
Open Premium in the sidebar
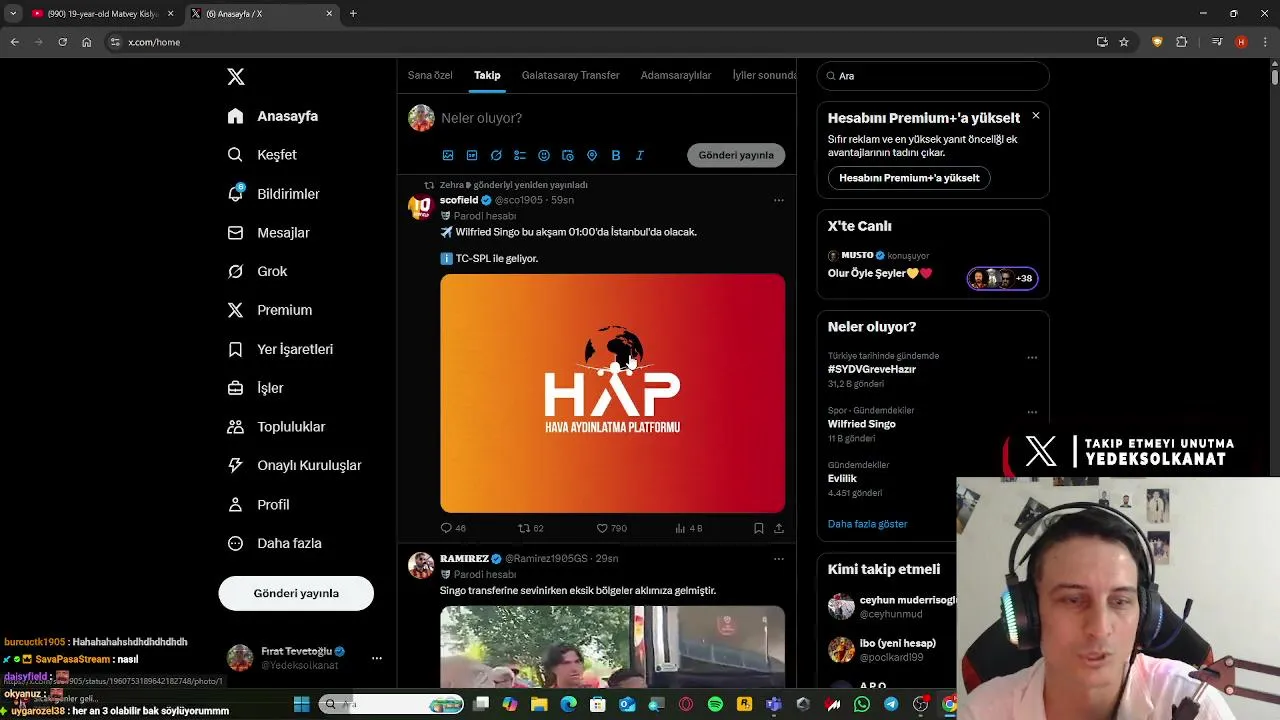coord(270,310)
